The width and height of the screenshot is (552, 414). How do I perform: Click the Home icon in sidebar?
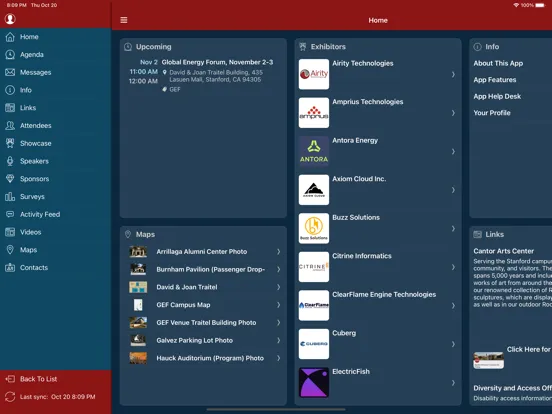(10, 37)
